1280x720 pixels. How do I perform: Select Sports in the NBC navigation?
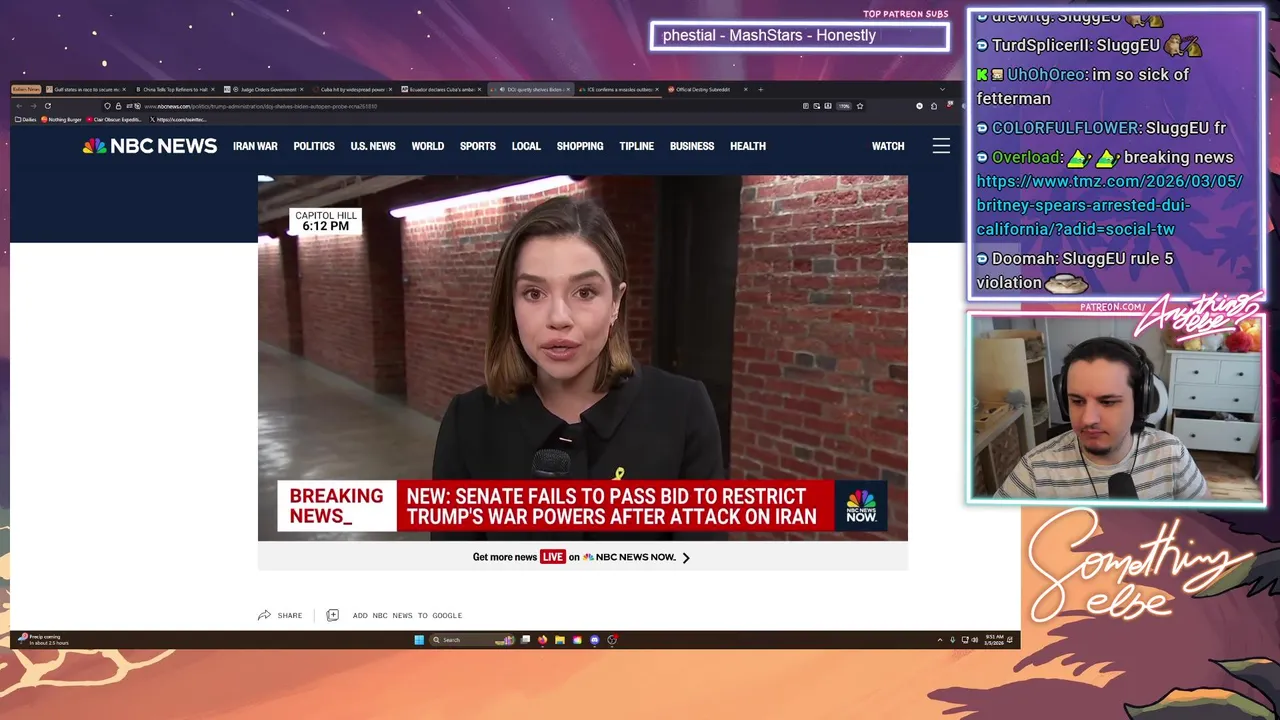(x=478, y=146)
